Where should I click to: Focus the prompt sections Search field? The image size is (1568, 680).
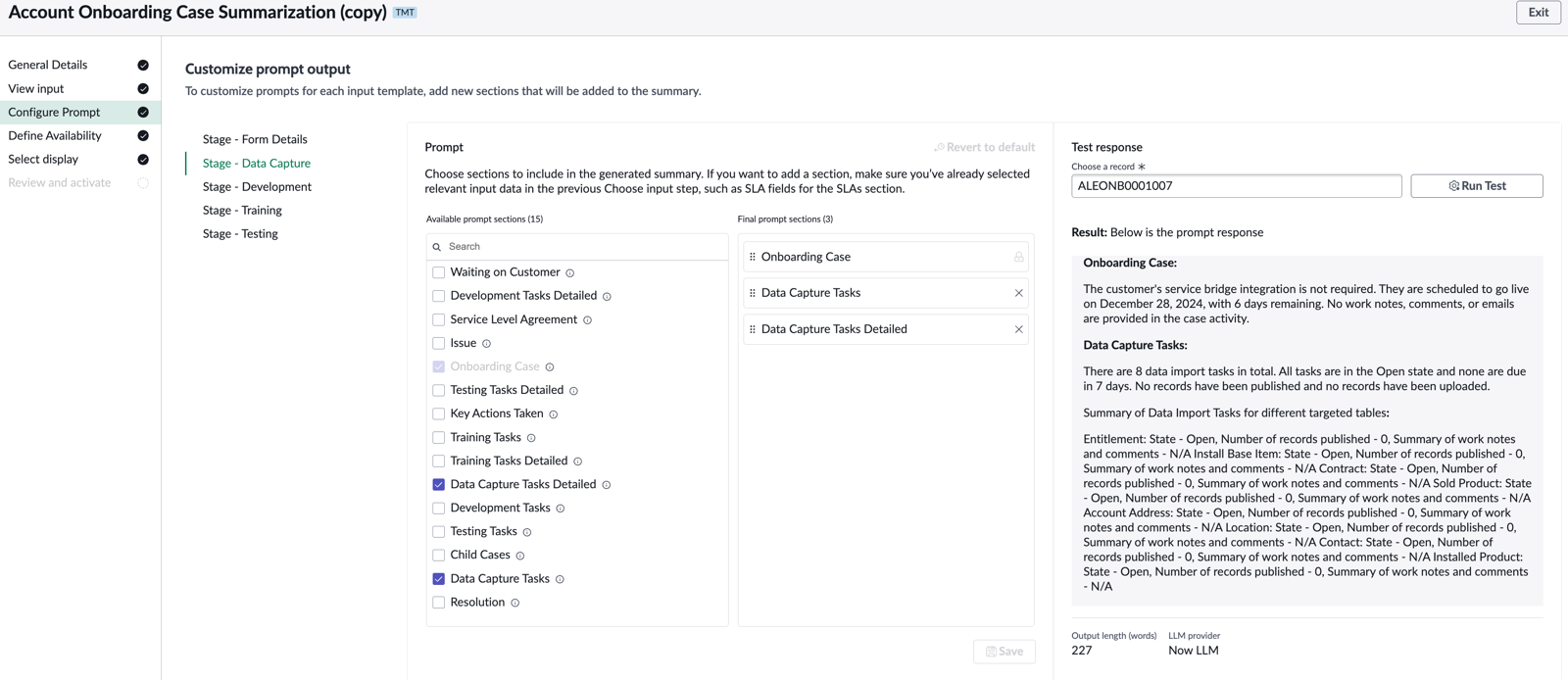(x=577, y=247)
